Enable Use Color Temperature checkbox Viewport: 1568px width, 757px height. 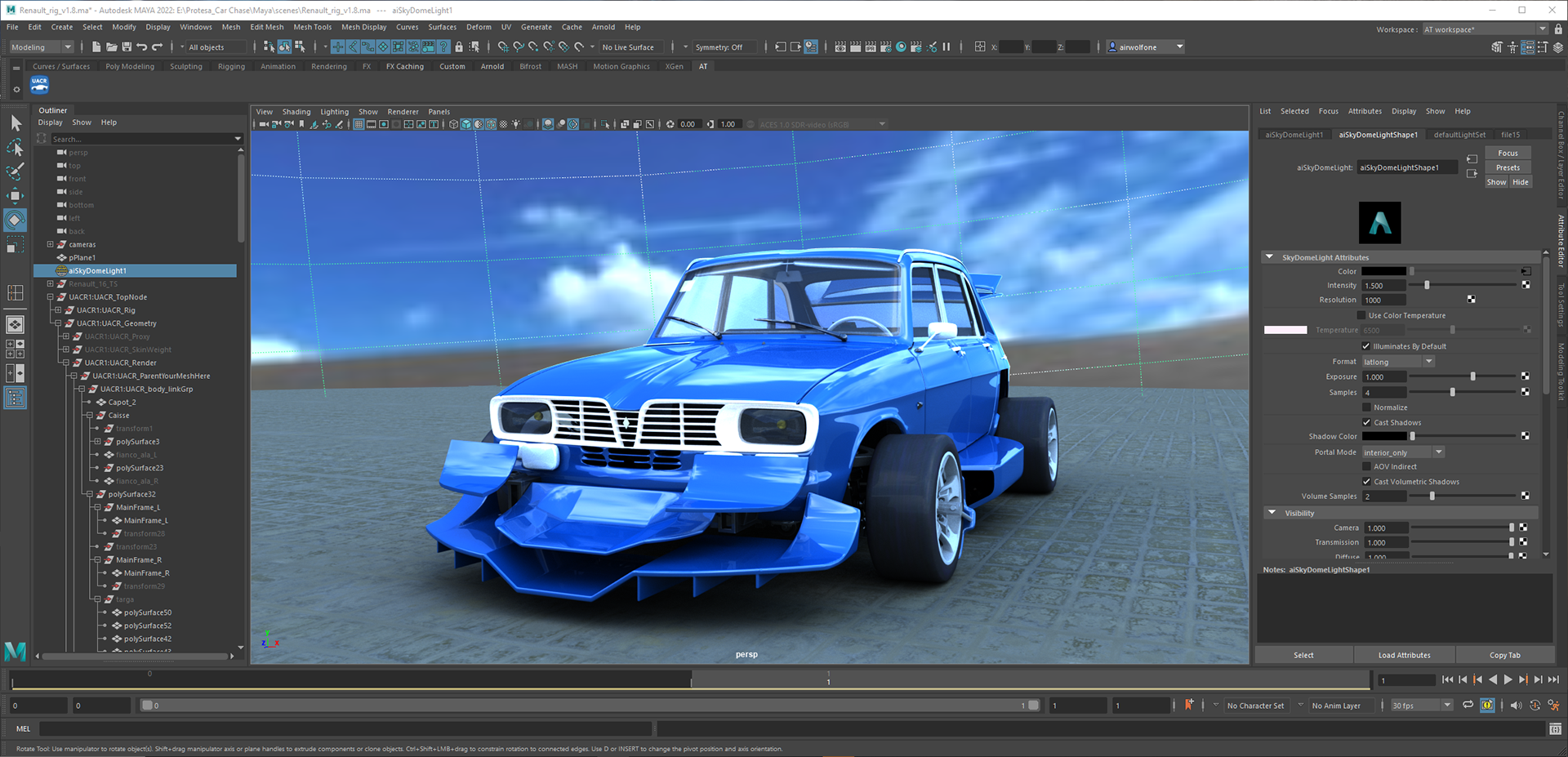(1361, 315)
